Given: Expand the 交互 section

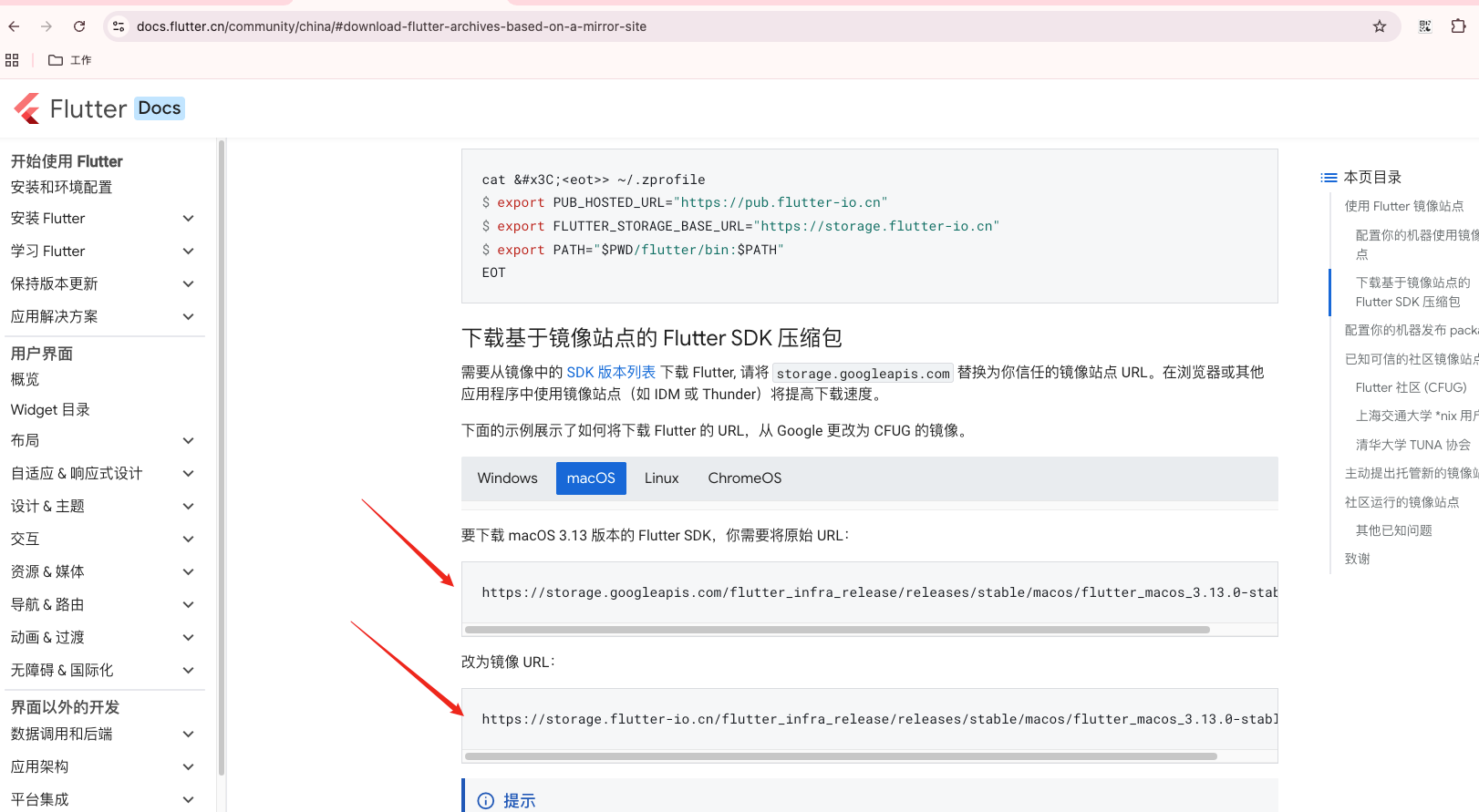Looking at the screenshot, I should click(189, 539).
